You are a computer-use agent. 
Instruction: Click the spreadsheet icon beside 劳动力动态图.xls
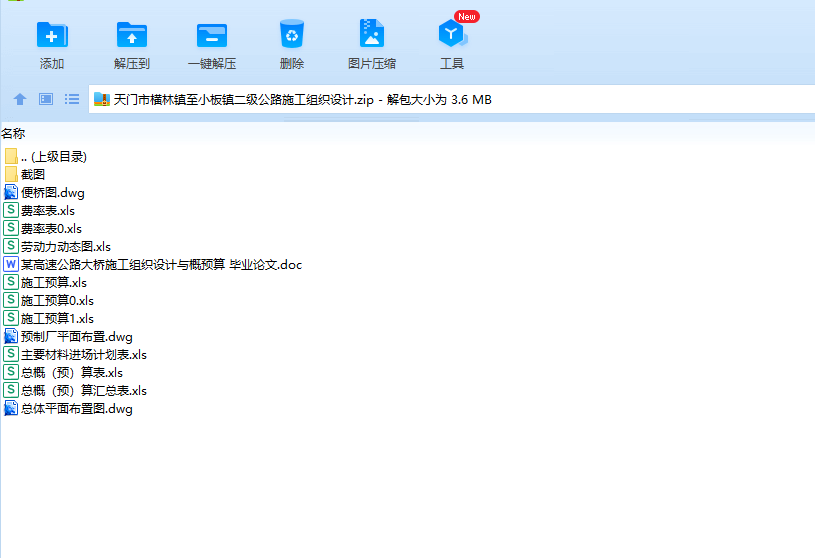[11, 246]
